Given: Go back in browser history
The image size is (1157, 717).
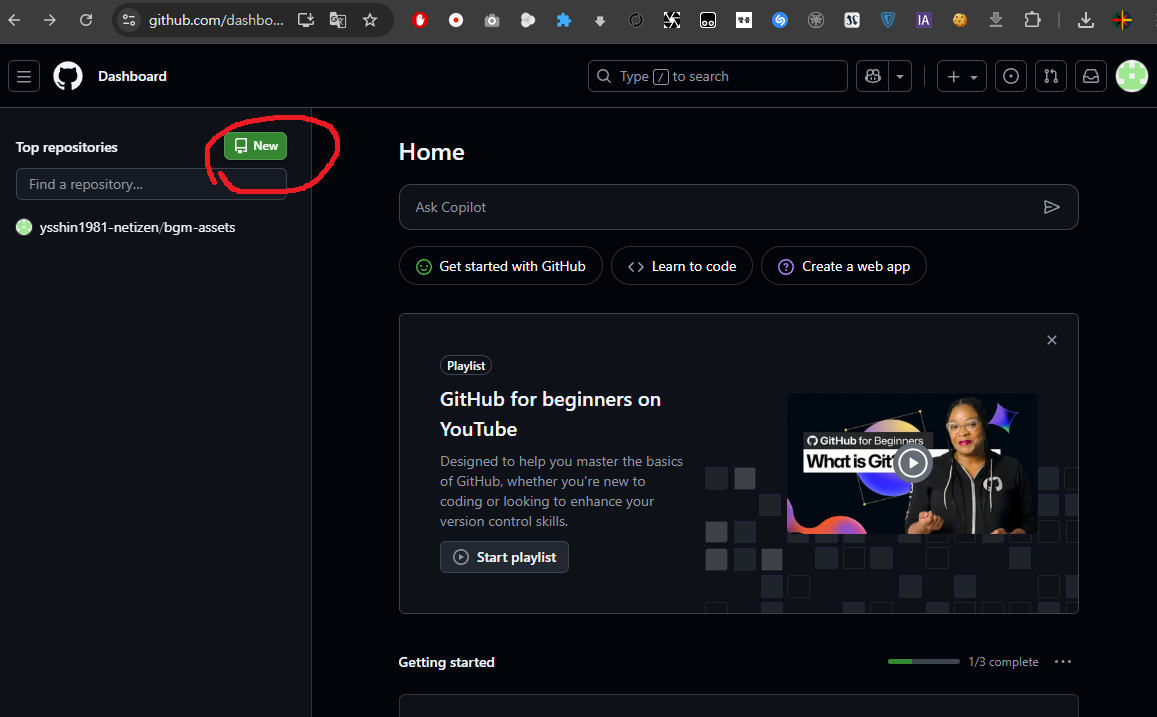Looking at the screenshot, I should 14,20.
